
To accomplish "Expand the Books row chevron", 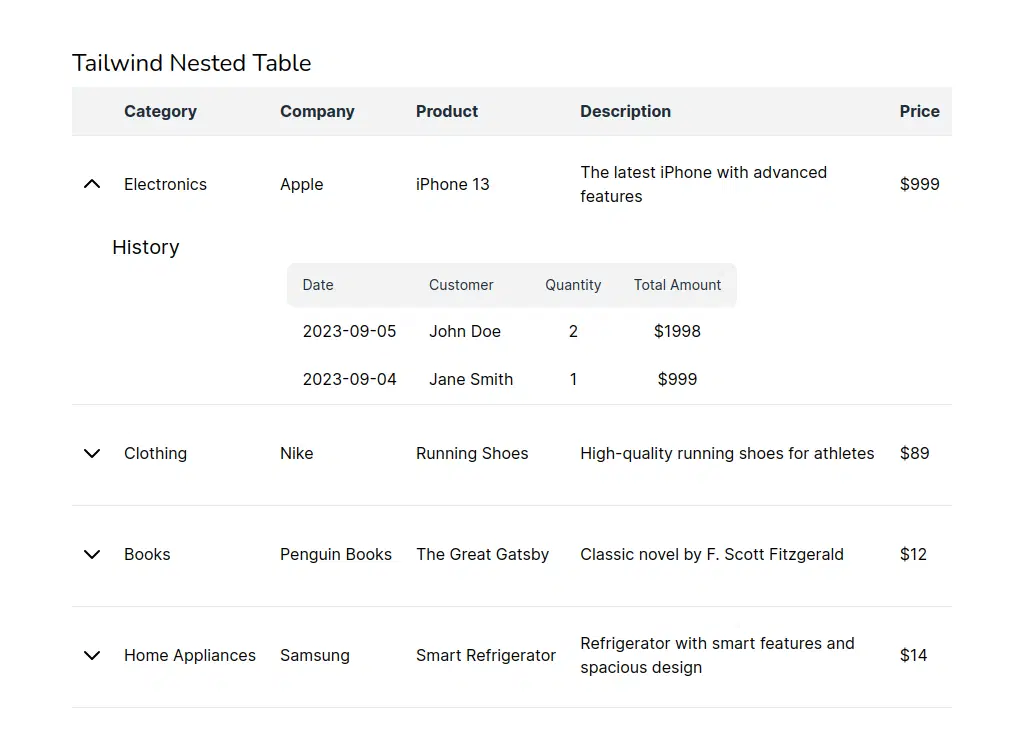I will click(x=92, y=554).
